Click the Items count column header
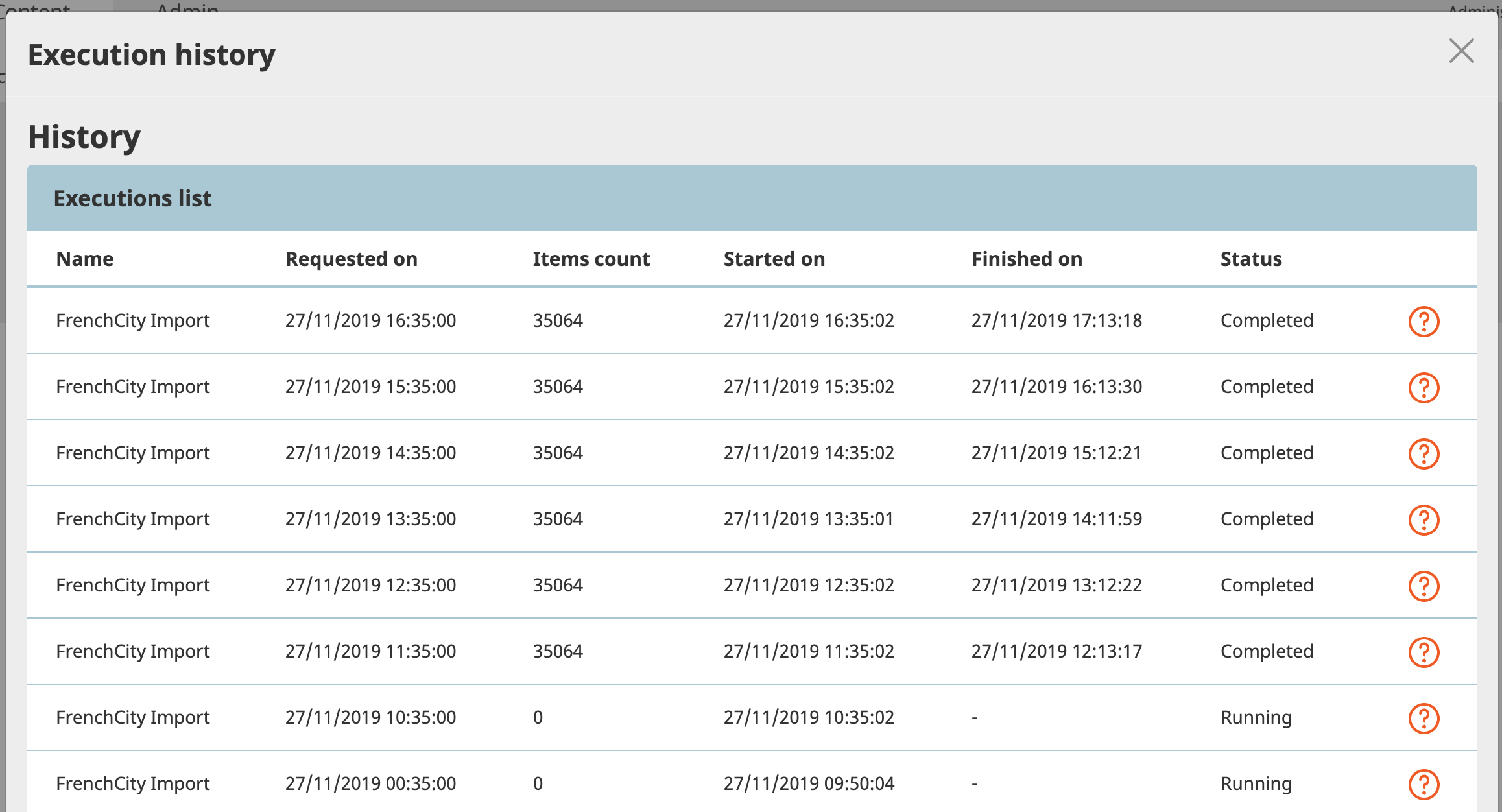 [591, 259]
